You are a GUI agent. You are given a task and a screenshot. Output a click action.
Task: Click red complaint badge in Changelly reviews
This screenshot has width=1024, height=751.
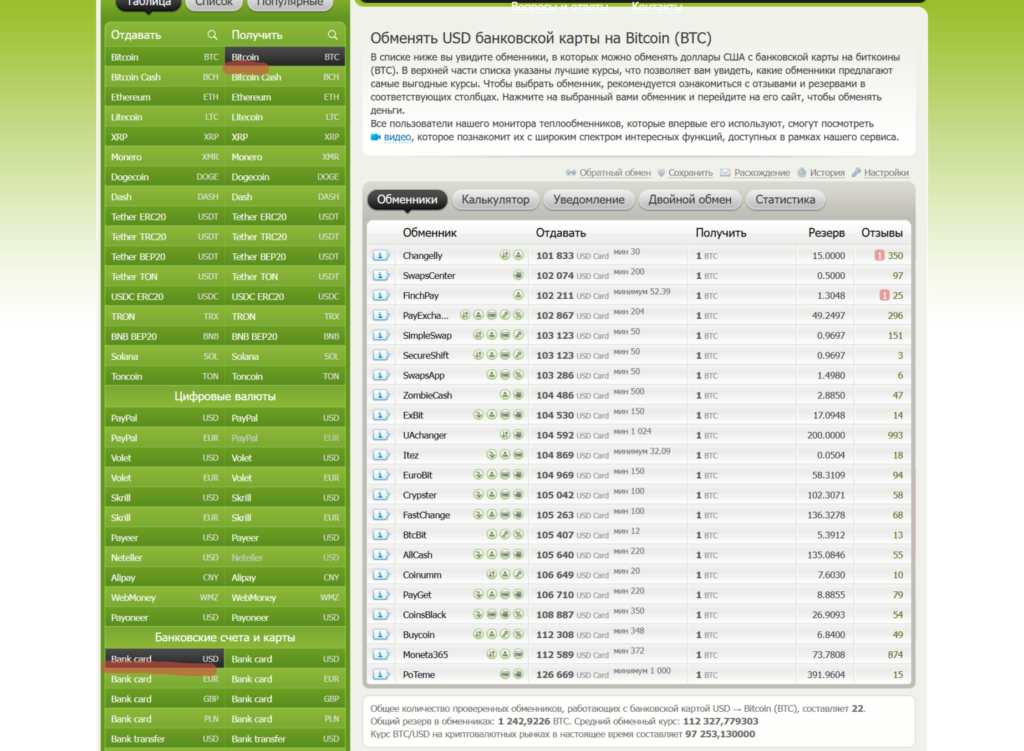click(x=879, y=255)
